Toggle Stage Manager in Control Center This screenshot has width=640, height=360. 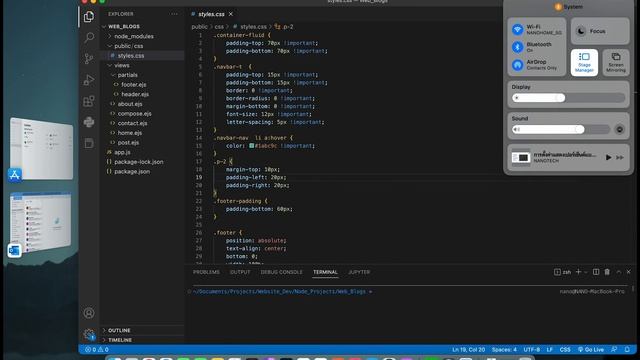(x=584, y=62)
